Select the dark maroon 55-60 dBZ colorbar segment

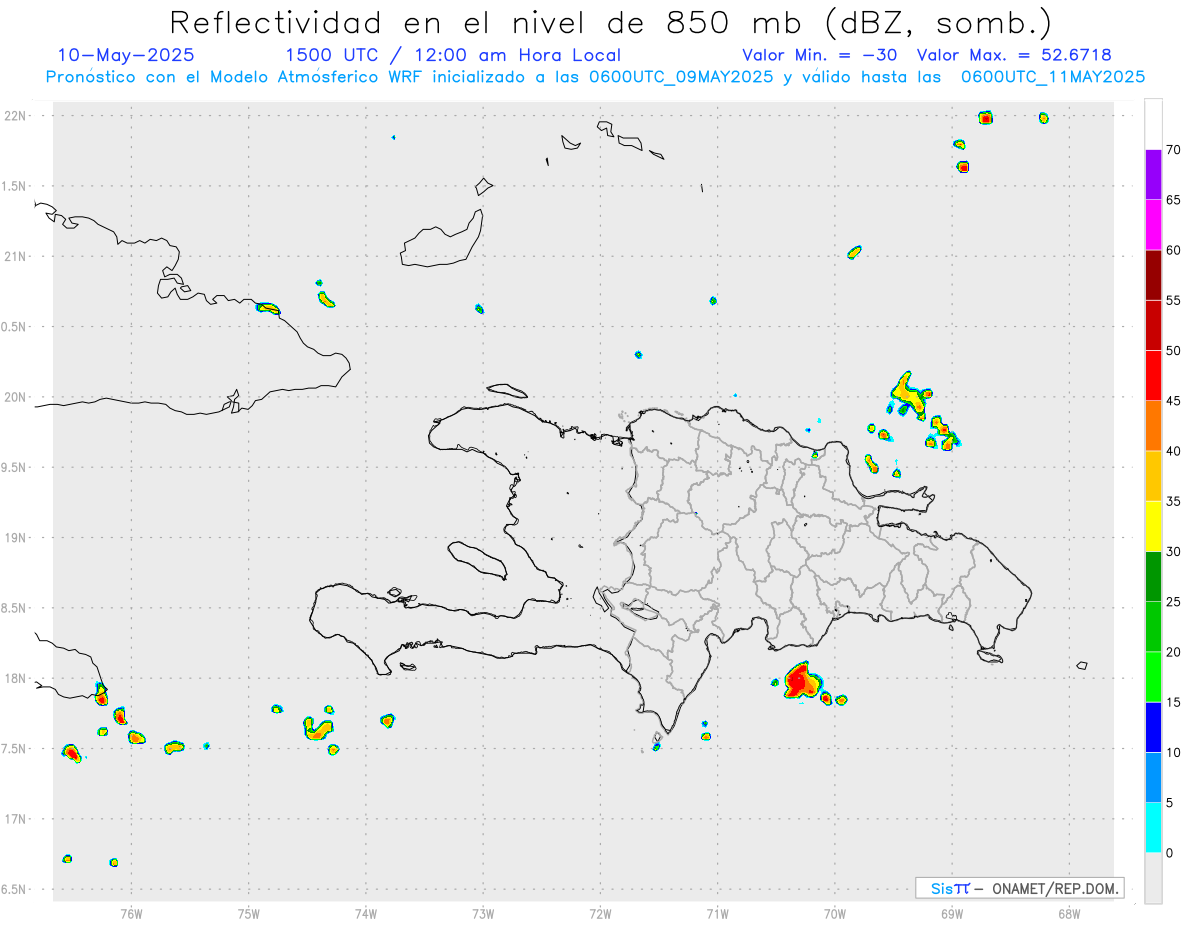point(1154,275)
